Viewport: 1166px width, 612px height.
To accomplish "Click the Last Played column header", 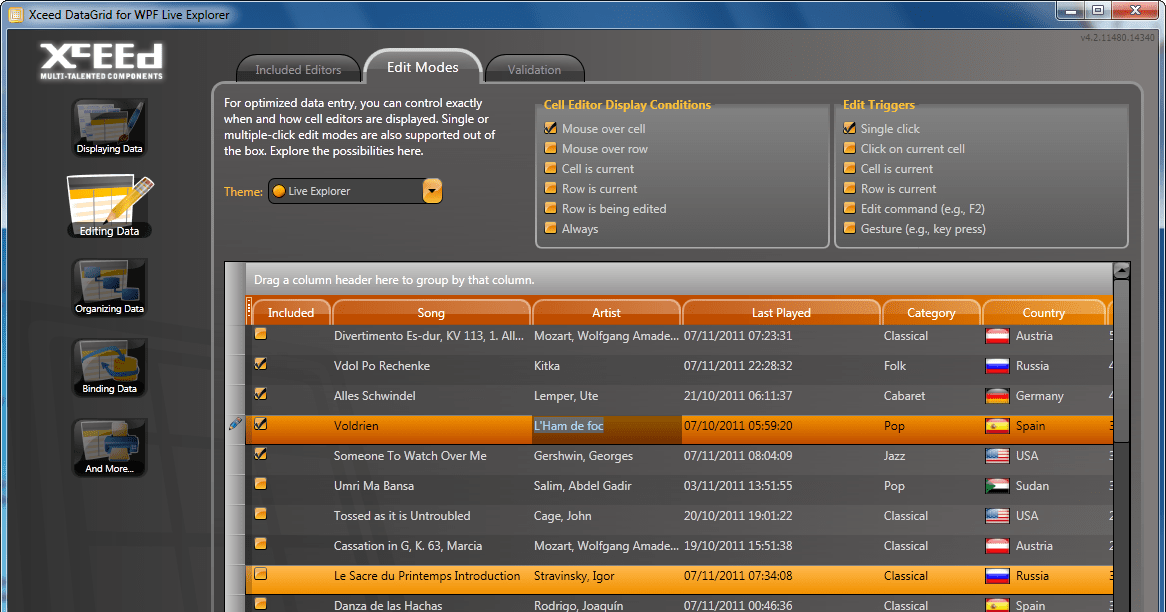I will (780, 312).
